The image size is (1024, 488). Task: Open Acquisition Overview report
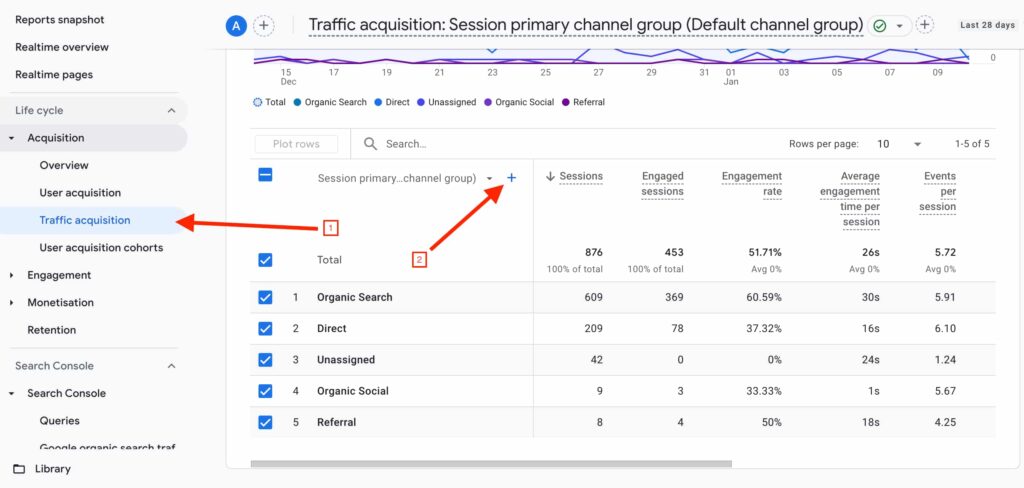click(x=64, y=165)
